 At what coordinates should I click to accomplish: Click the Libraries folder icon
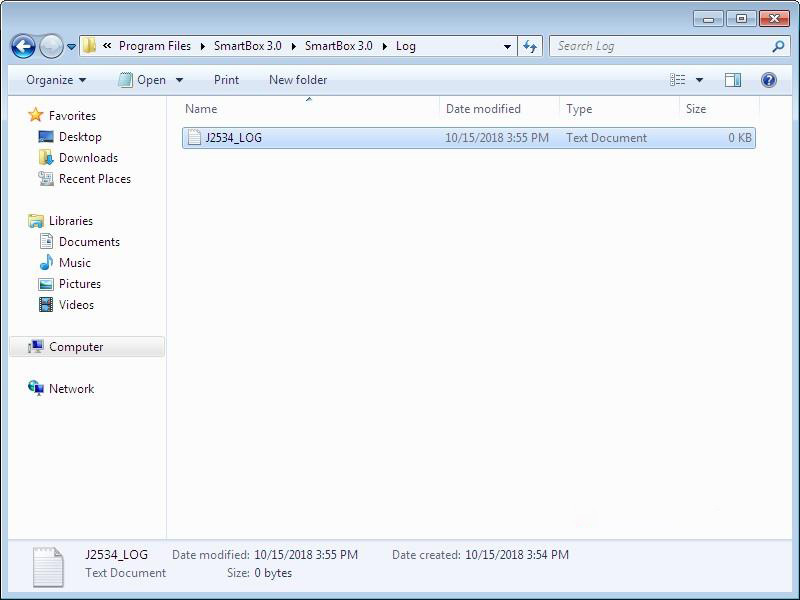pyautogui.click(x=36, y=221)
